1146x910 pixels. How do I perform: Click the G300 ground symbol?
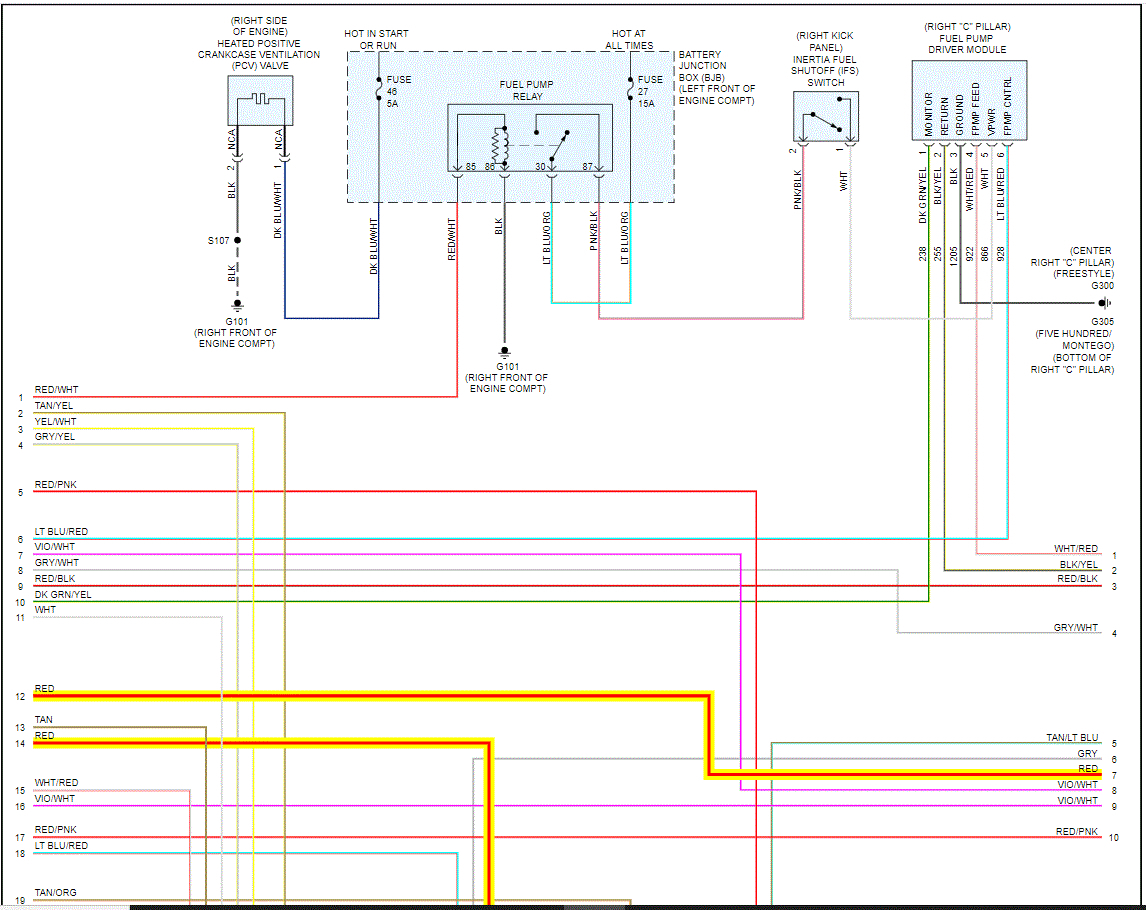[1104, 303]
